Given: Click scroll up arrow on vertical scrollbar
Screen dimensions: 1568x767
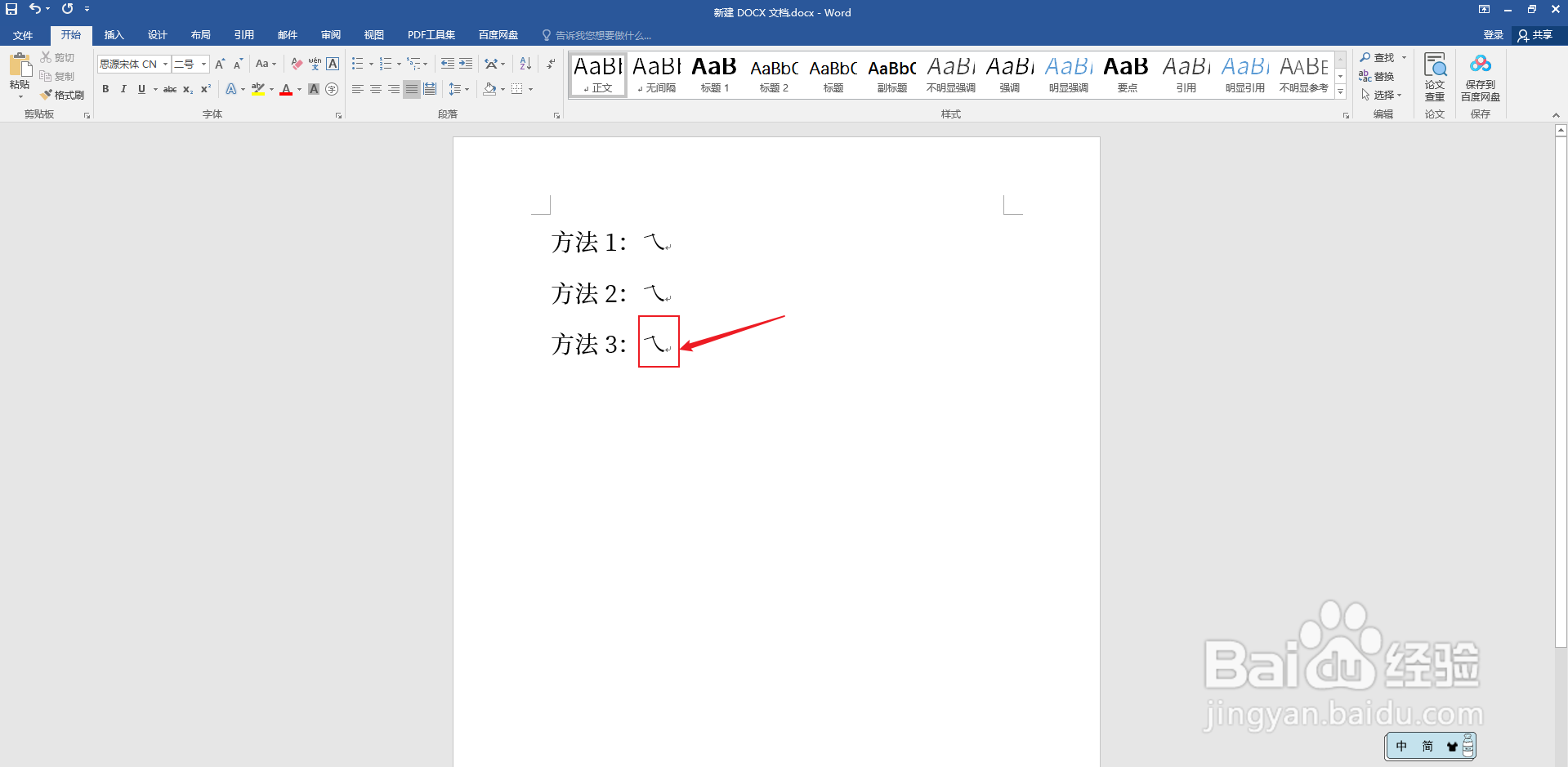Looking at the screenshot, I should pyautogui.click(x=1561, y=130).
